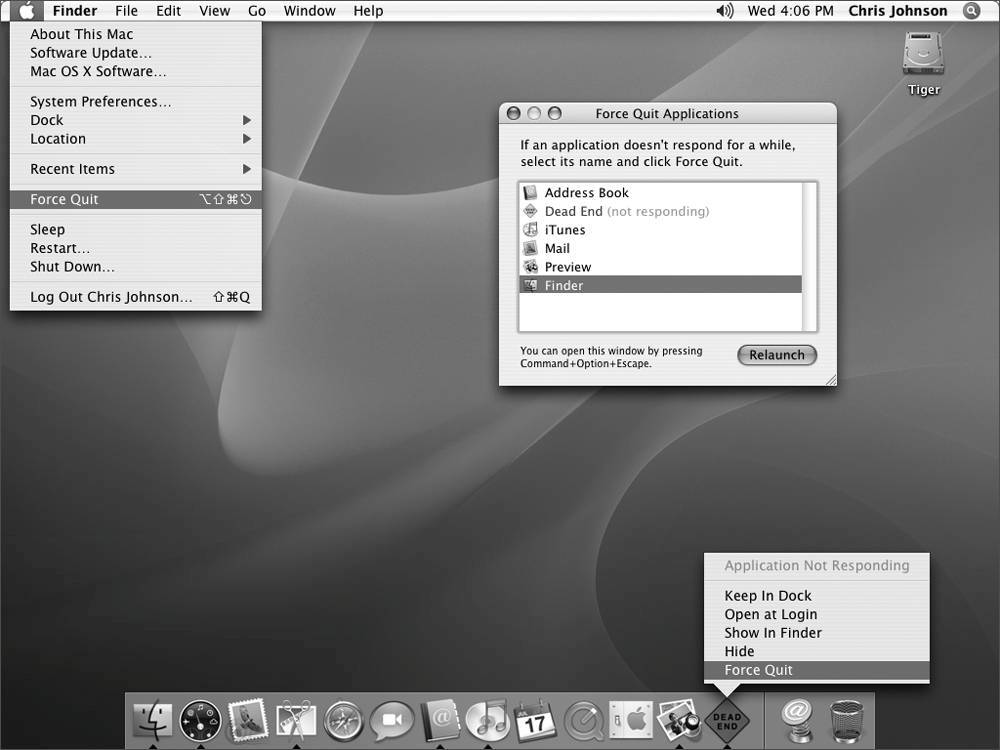Open iChat from the Dock
This screenshot has height=750, width=1000.
coord(392,721)
